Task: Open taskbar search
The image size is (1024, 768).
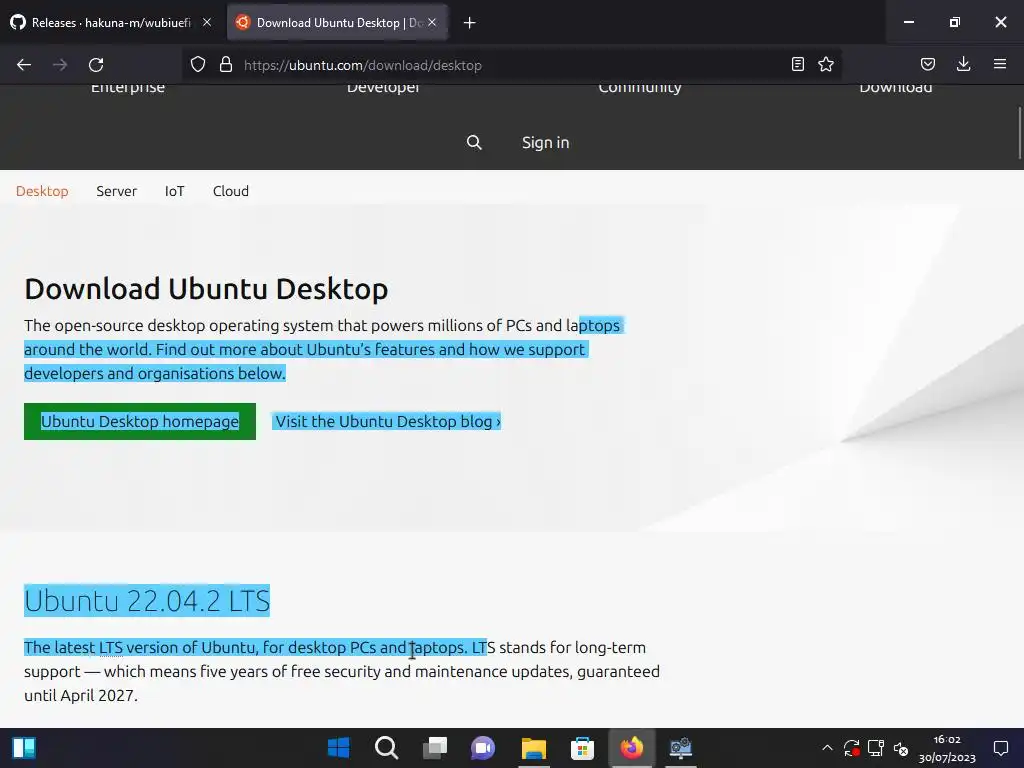Action: (x=387, y=748)
